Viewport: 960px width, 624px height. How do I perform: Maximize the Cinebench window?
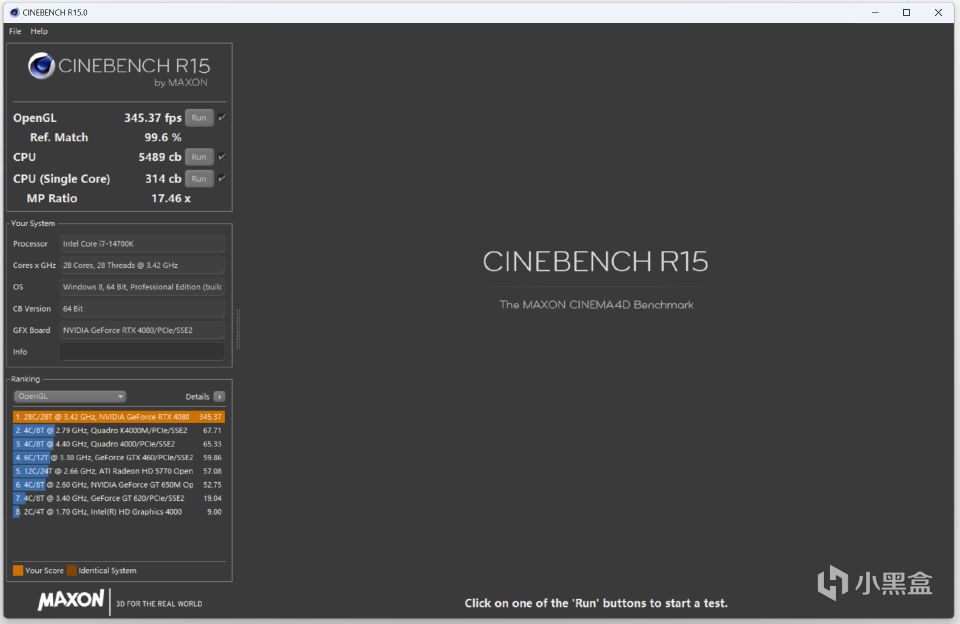[906, 12]
